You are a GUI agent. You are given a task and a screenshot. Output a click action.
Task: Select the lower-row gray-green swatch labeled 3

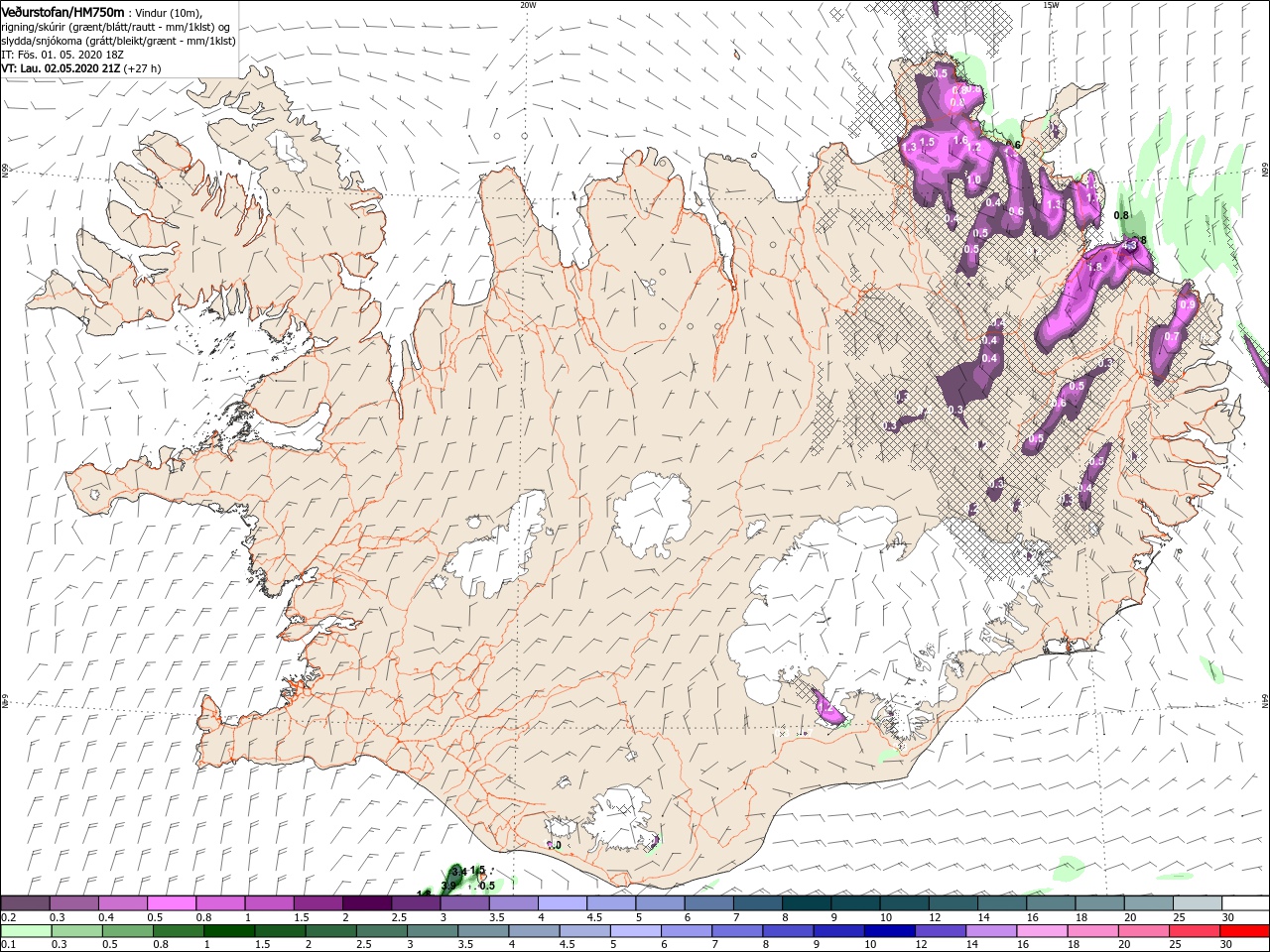click(x=432, y=931)
